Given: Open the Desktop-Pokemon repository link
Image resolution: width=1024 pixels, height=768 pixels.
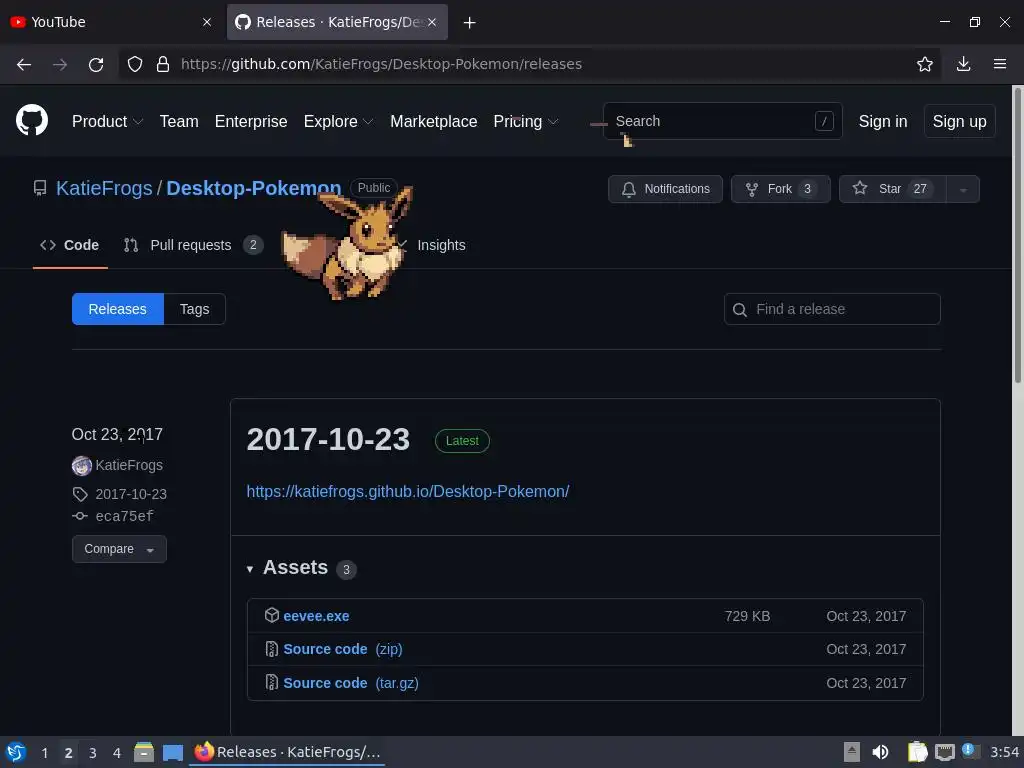Looking at the screenshot, I should [253, 188].
